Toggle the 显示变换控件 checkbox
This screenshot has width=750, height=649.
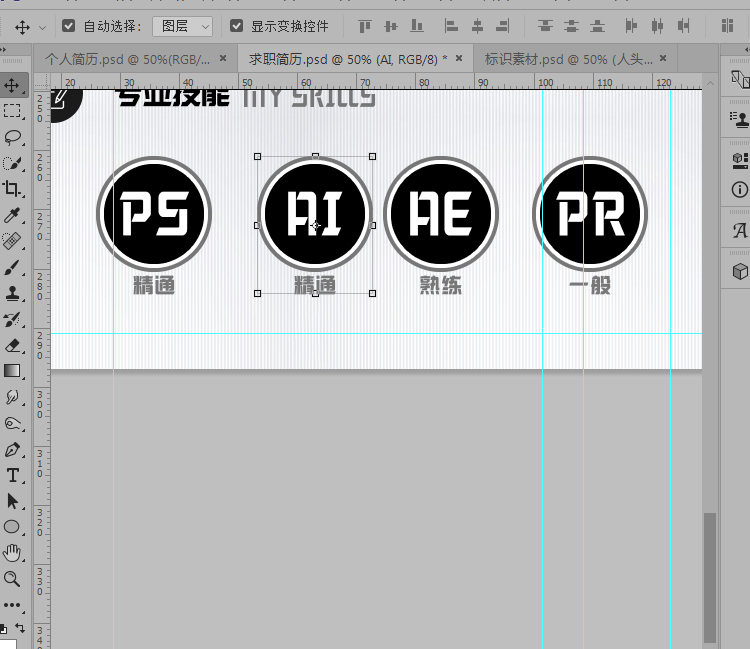[236, 26]
